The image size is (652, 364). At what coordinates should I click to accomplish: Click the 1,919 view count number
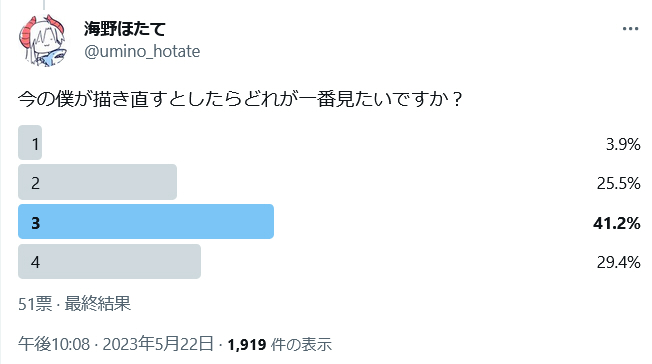click(247, 344)
